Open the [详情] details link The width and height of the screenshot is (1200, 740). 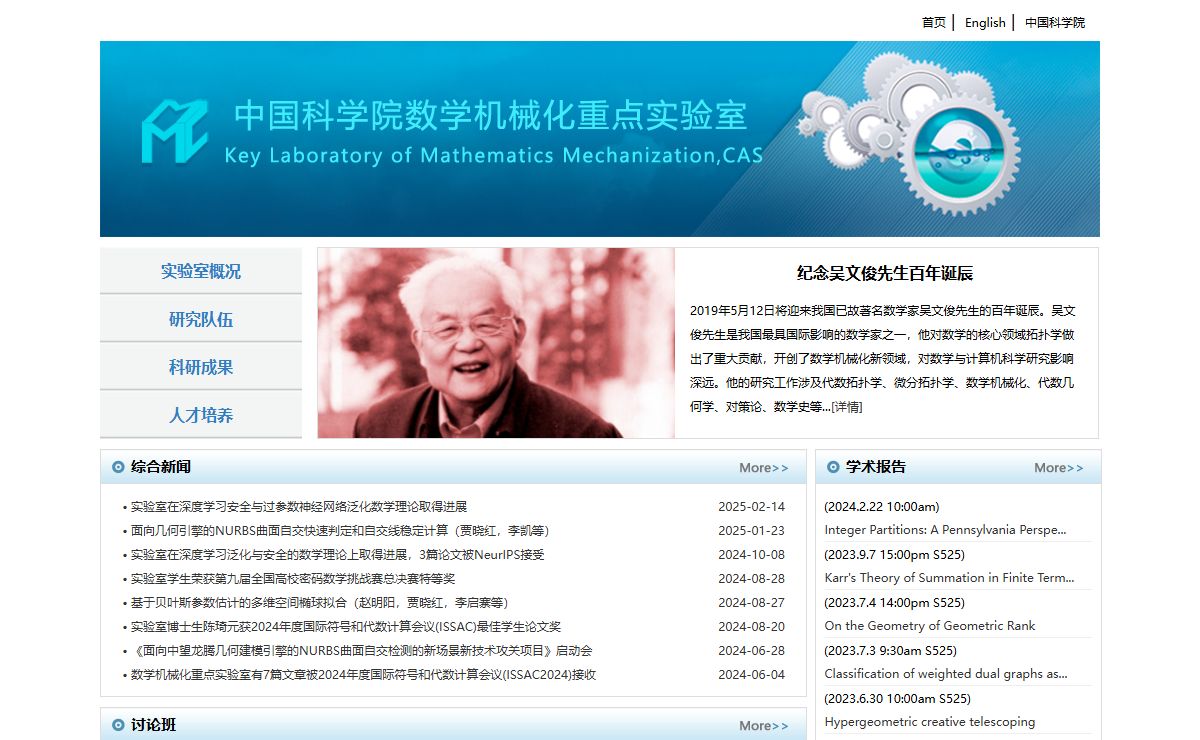[846, 407]
